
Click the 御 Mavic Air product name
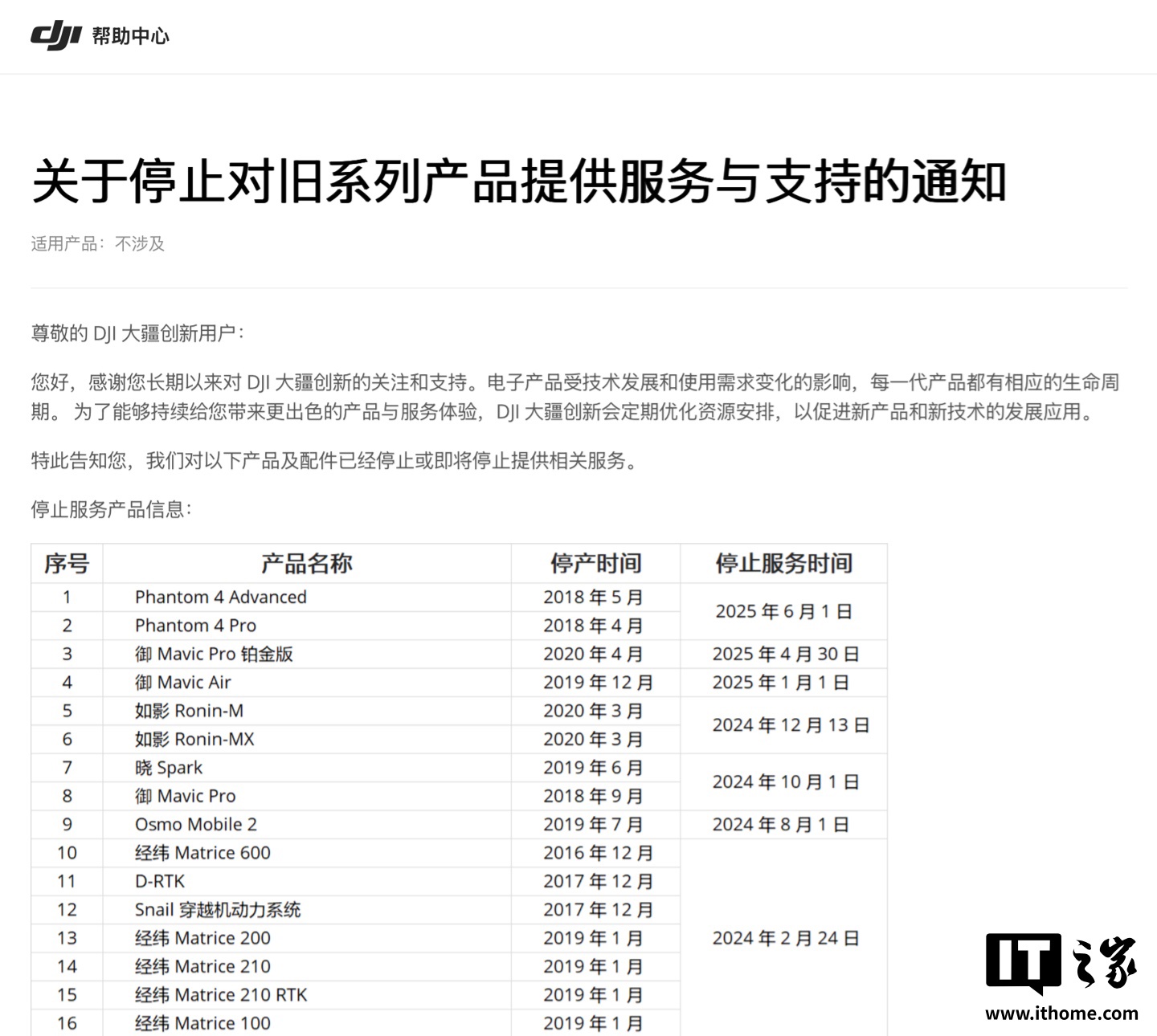pos(183,683)
